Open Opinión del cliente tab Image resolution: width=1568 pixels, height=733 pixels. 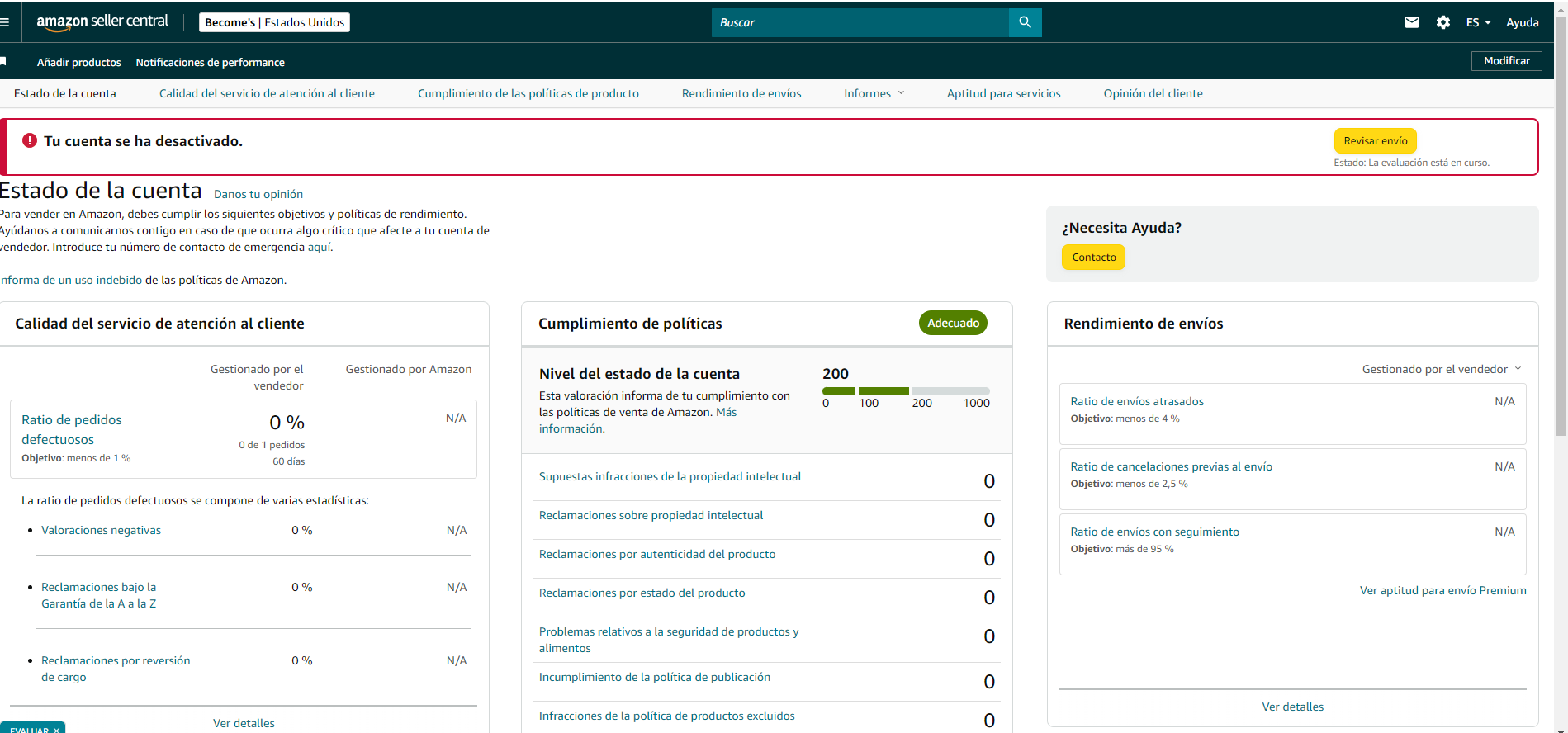(1153, 93)
